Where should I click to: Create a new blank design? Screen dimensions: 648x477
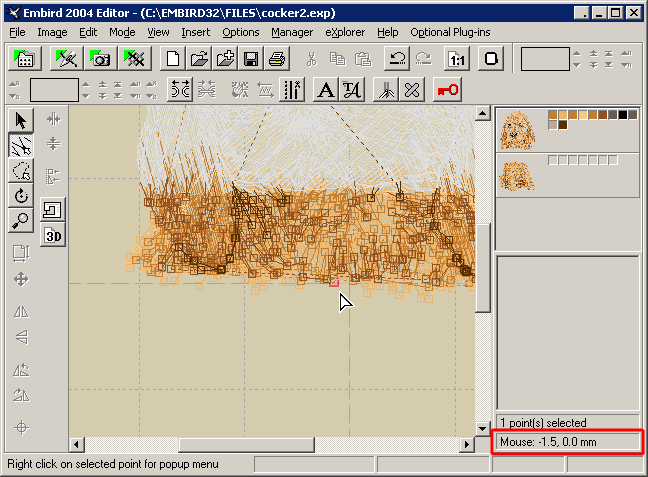pos(173,58)
